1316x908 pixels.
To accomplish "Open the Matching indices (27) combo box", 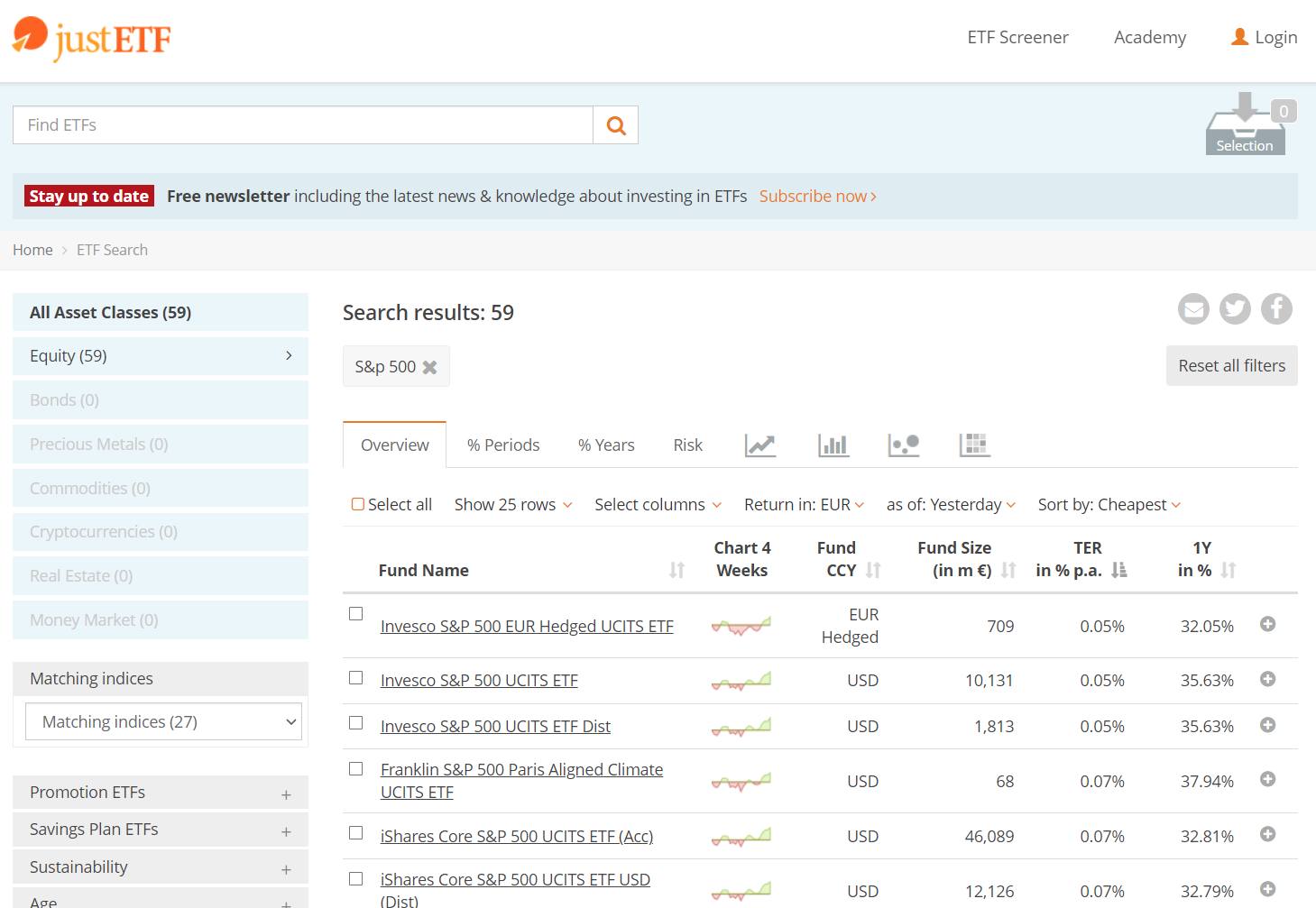I will (x=163, y=721).
